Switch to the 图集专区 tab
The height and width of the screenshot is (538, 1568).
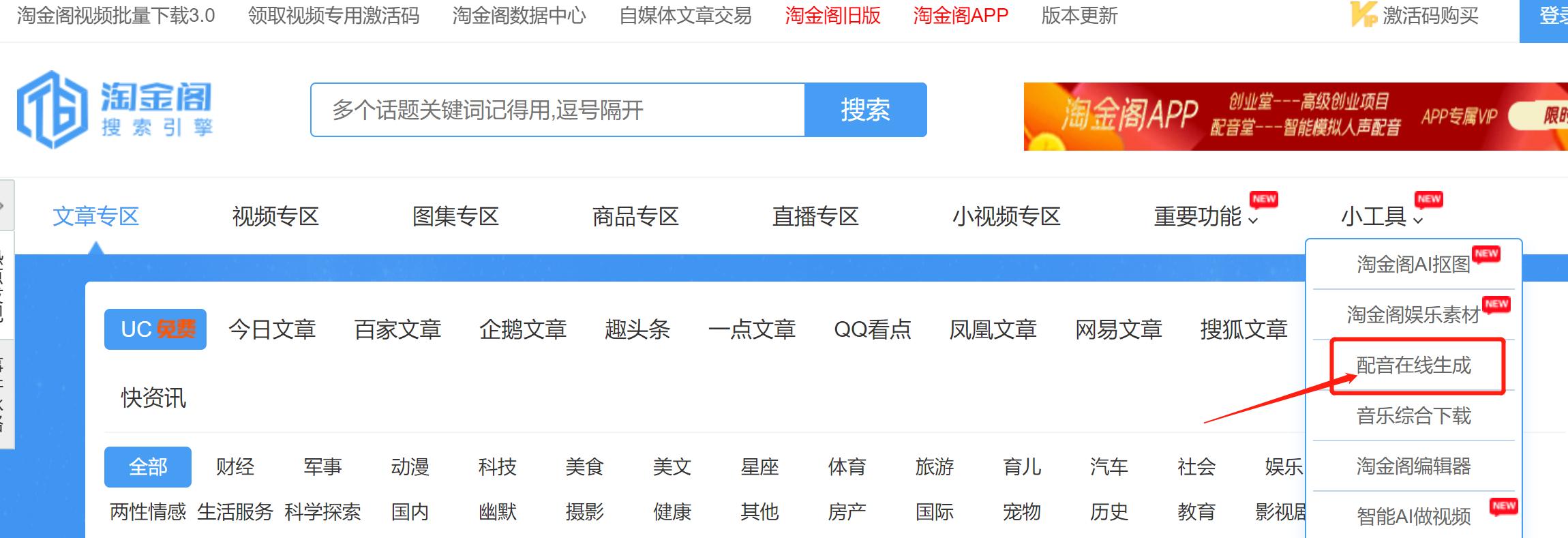tap(456, 217)
